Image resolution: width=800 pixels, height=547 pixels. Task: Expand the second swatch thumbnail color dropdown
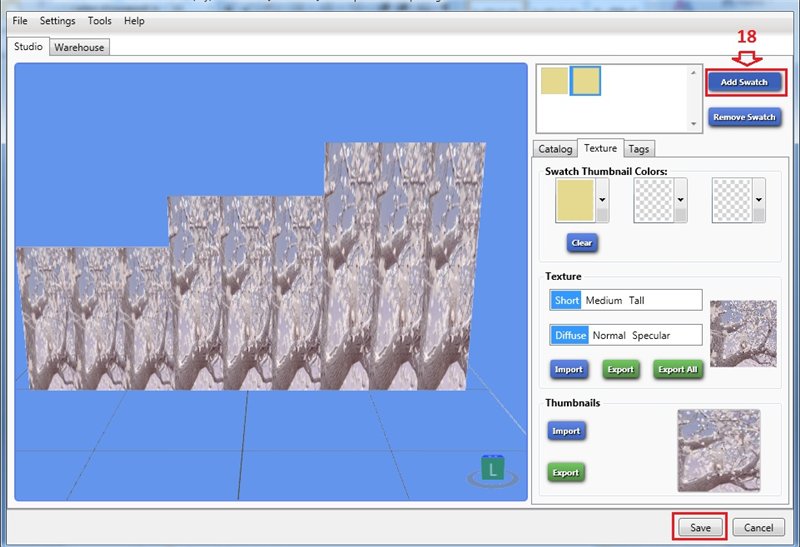click(680, 200)
